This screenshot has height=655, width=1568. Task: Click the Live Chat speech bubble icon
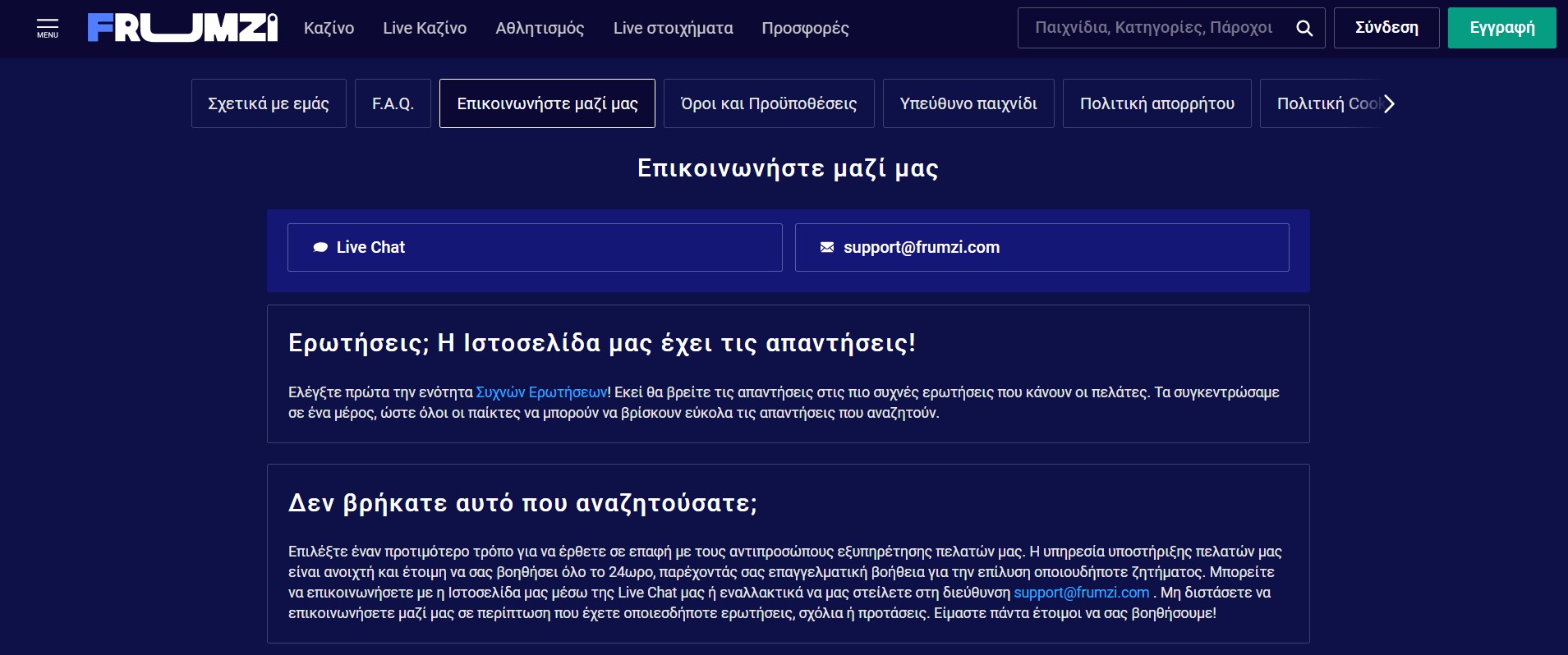[x=320, y=247]
